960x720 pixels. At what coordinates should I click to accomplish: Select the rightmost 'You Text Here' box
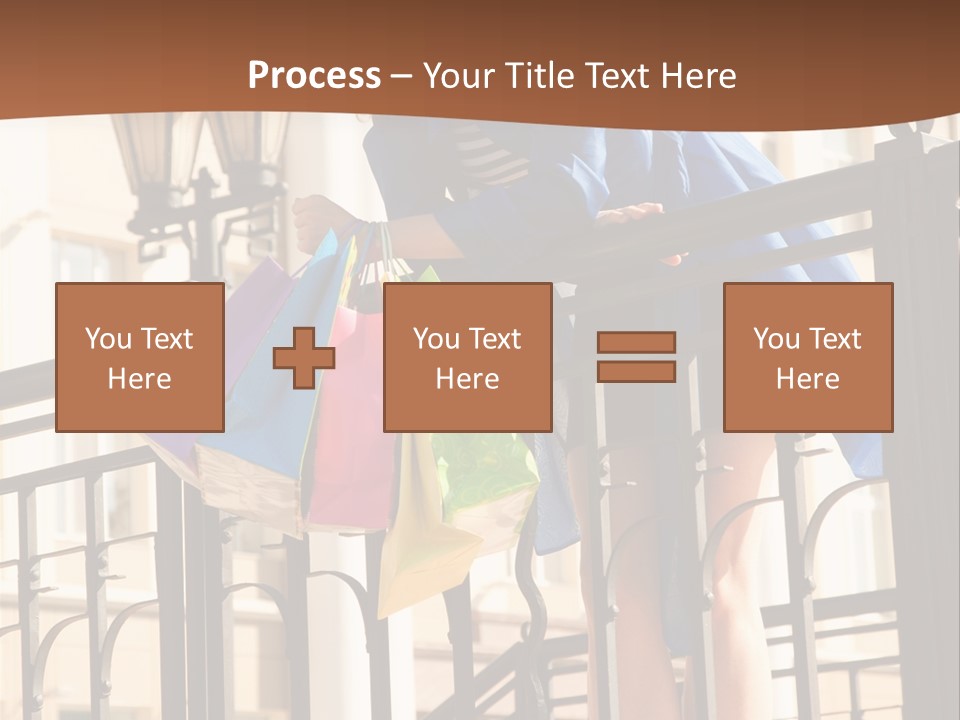pos(808,357)
